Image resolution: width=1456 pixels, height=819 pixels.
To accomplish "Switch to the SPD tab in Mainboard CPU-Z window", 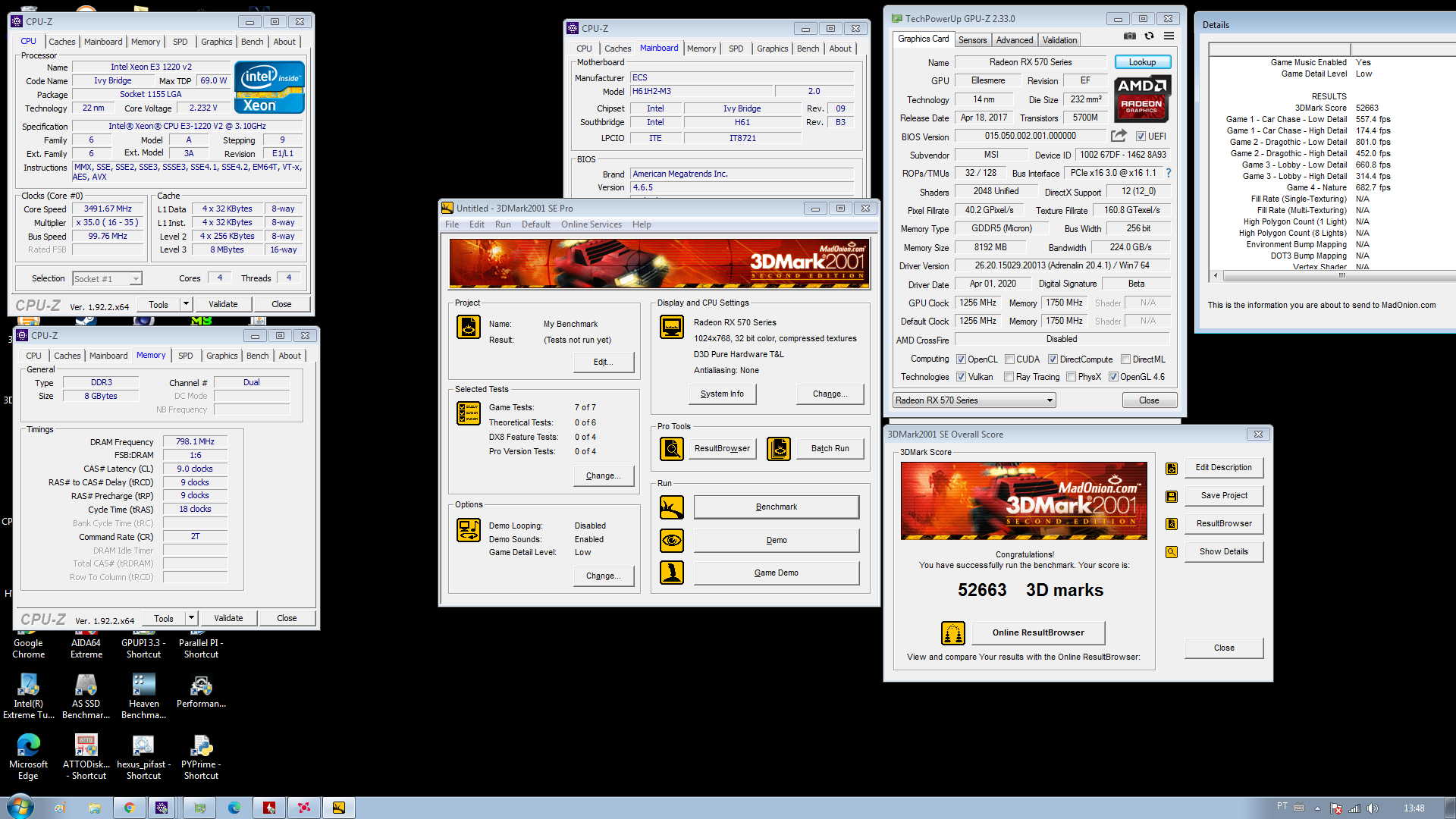I will point(736,49).
